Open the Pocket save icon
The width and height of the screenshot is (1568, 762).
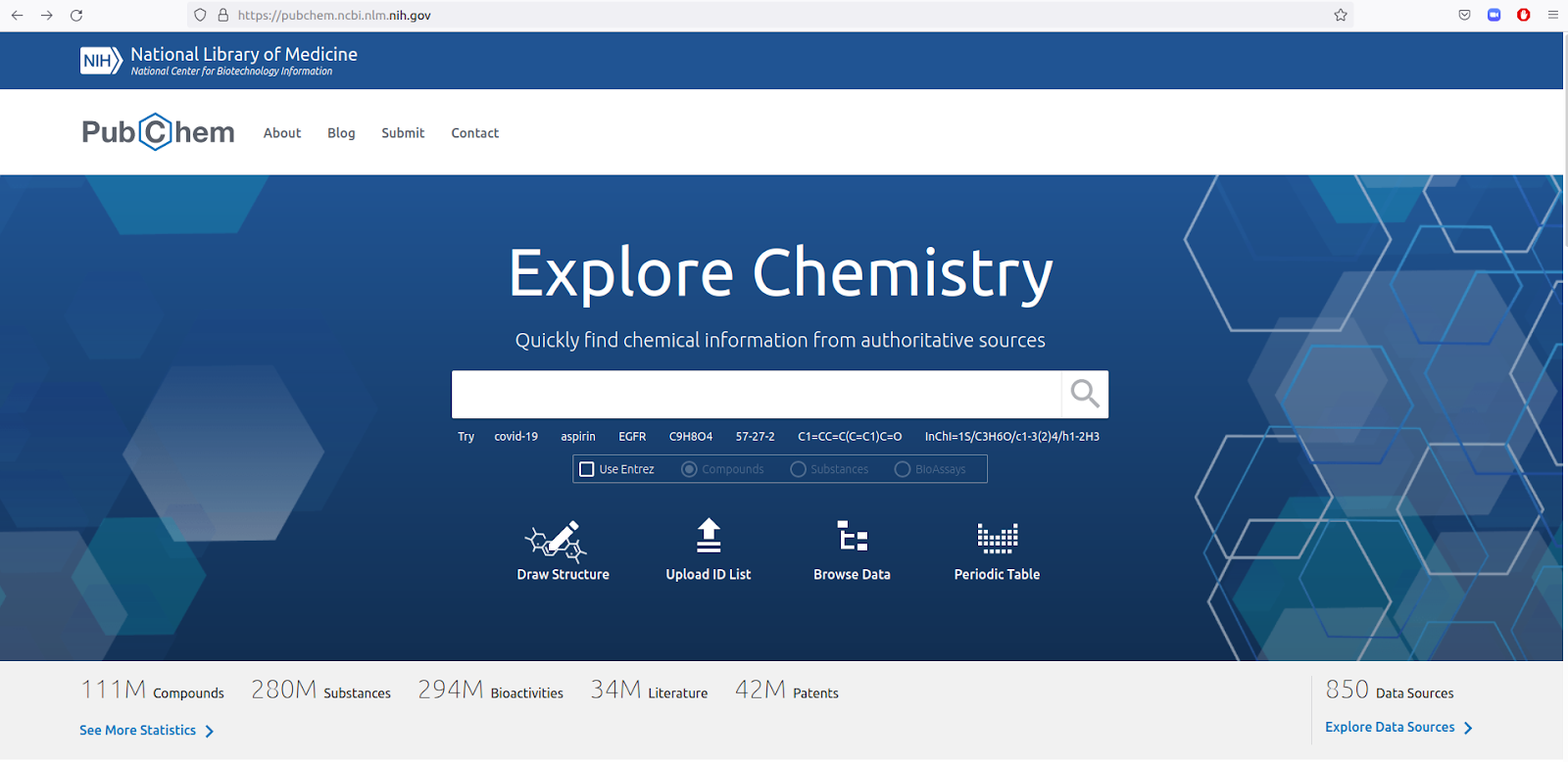[1464, 15]
